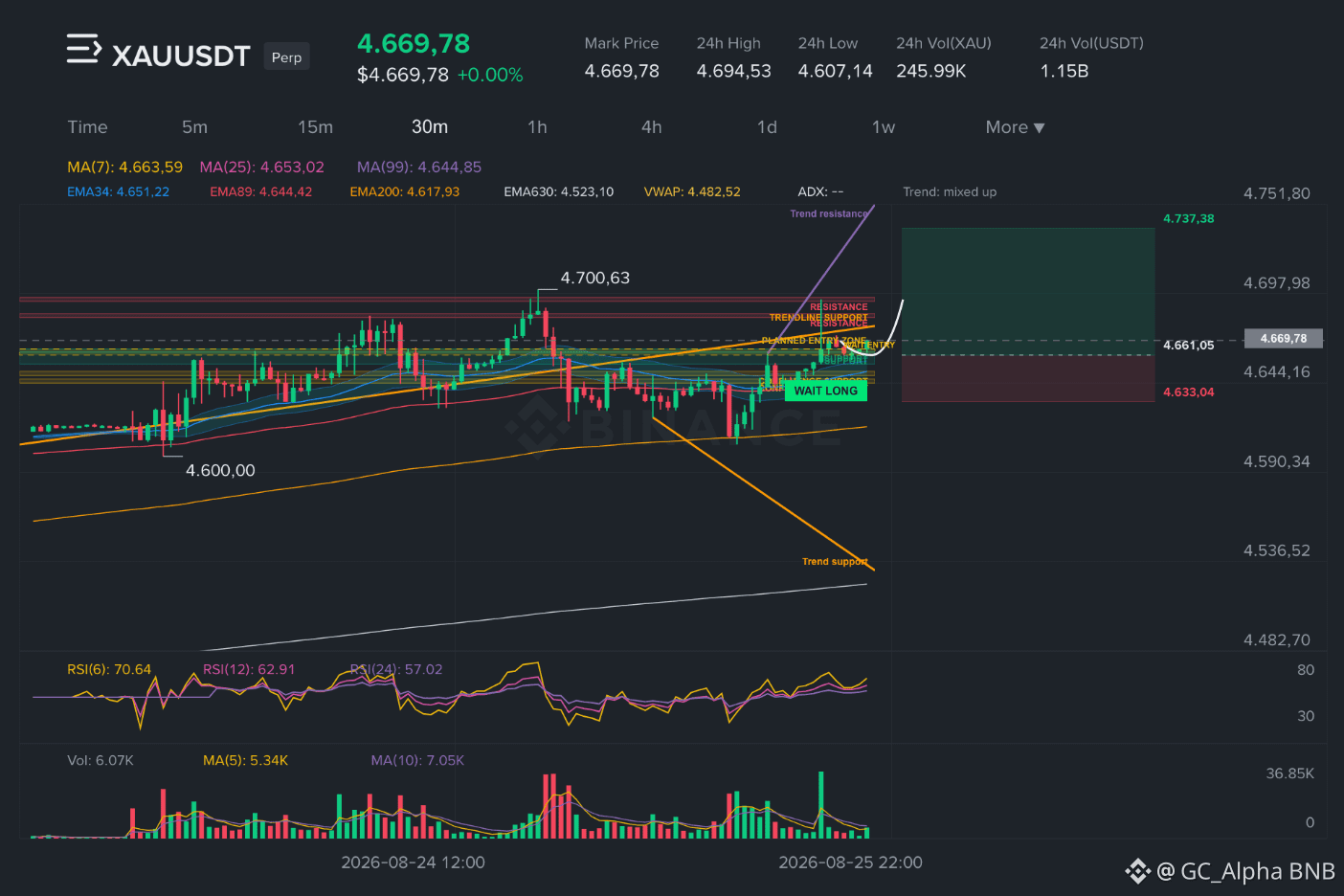
Task: Click the Trend: mixed up label
Action: coord(950,192)
